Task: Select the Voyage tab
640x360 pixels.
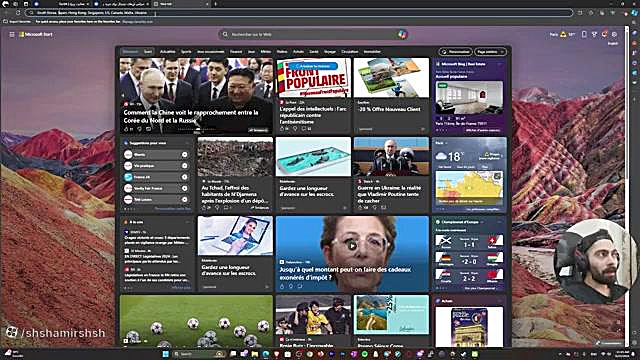Action: [x=330, y=52]
